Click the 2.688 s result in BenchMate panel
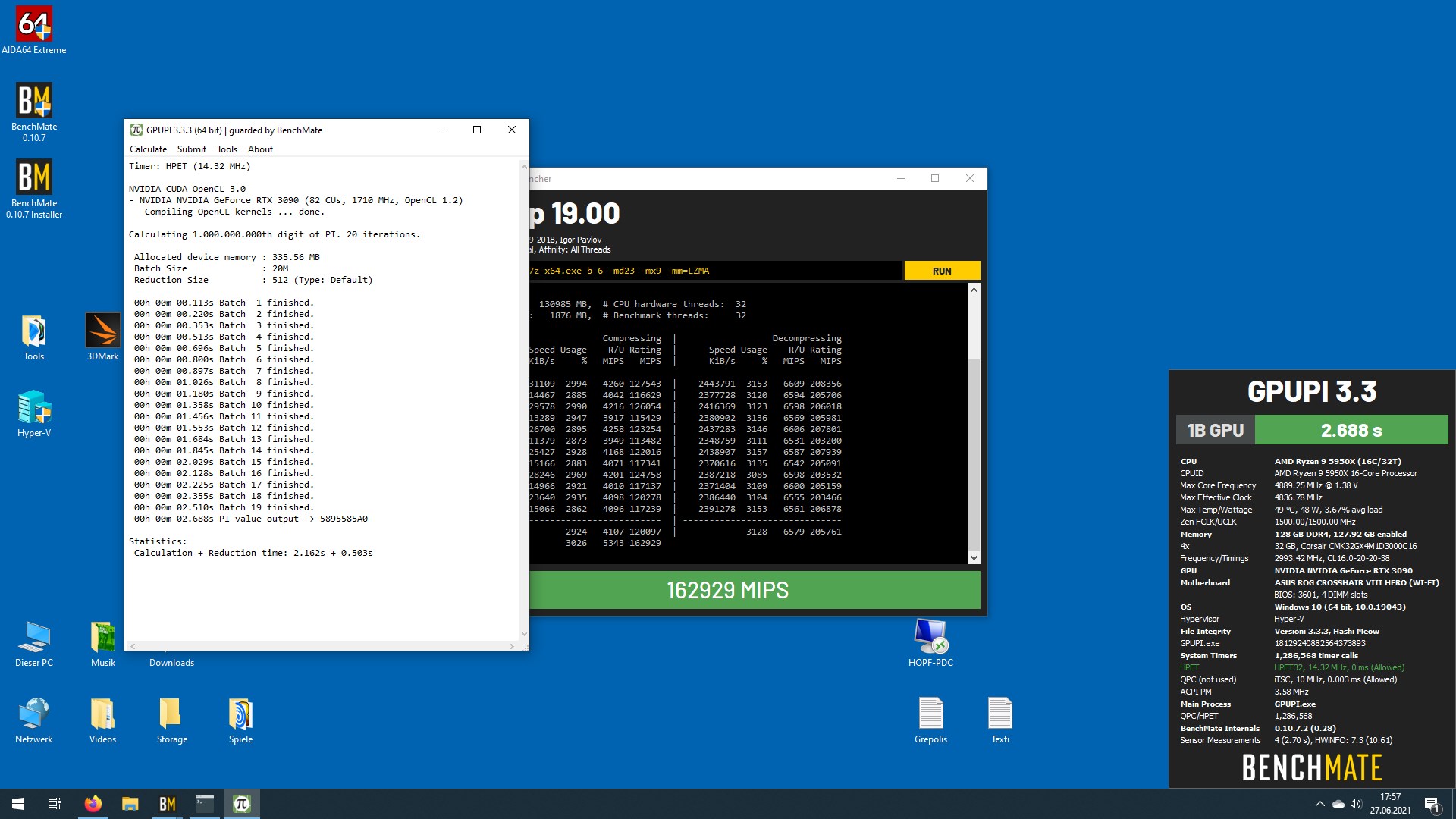Viewport: 1456px width, 819px height. [1351, 430]
